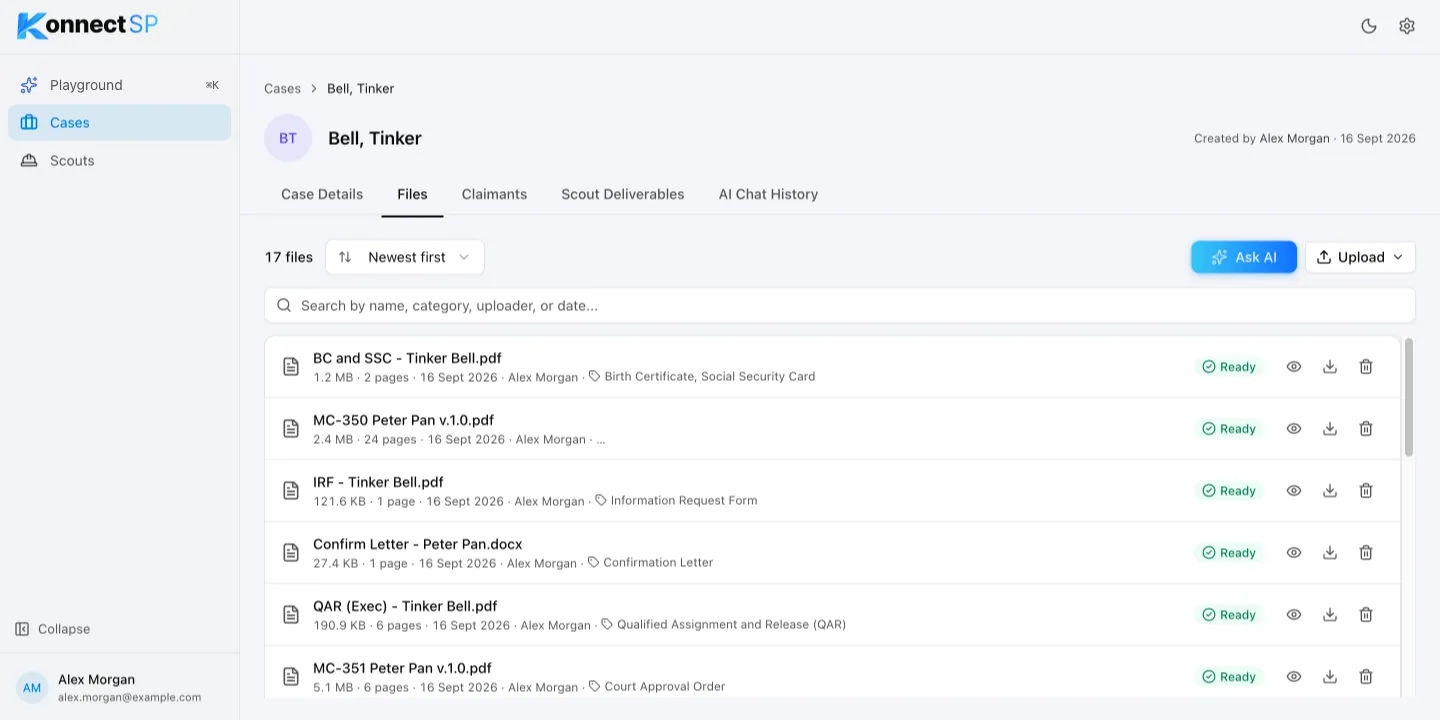Open Playground in sidebar

point(119,85)
